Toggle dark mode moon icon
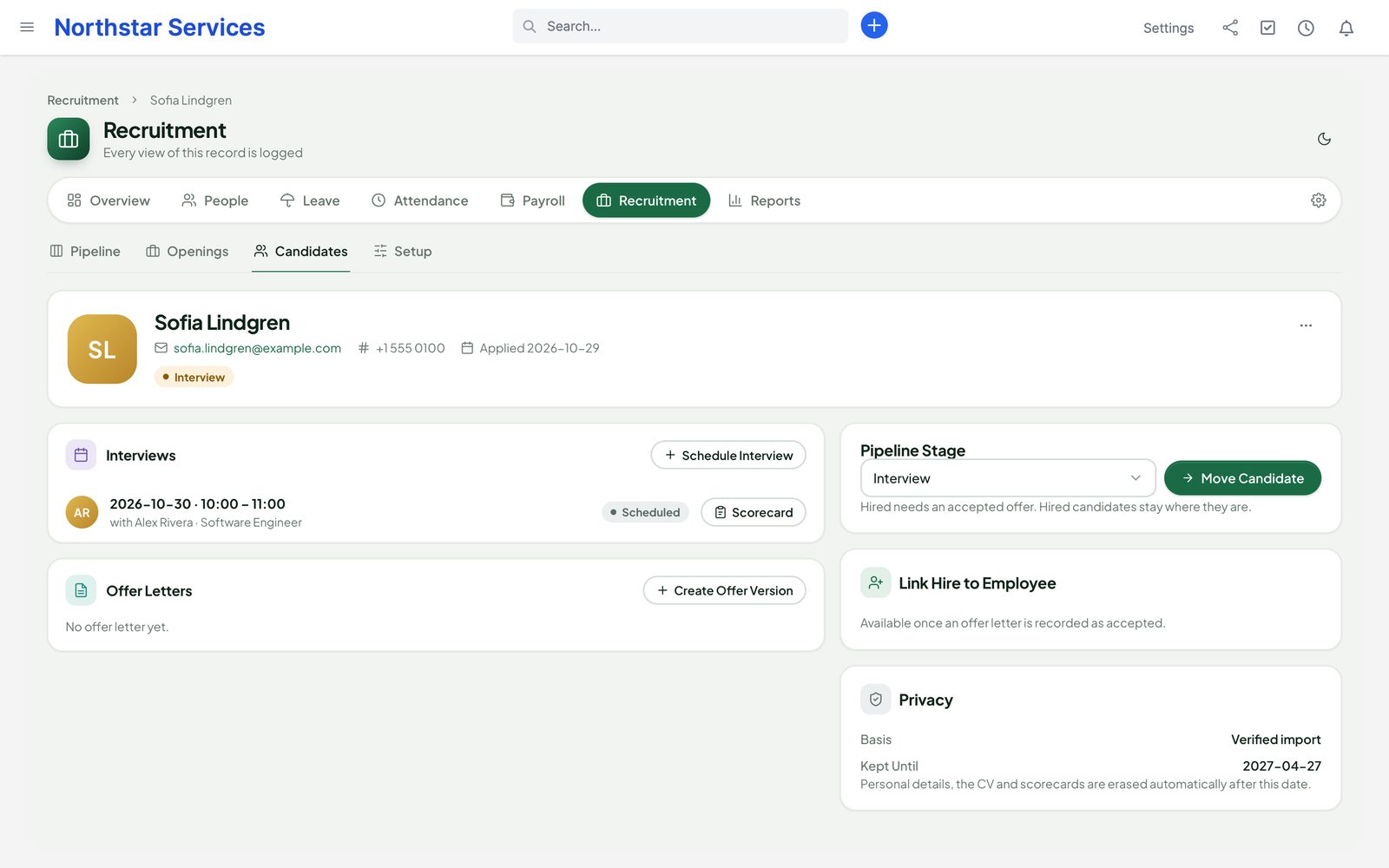This screenshot has width=1389, height=868. click(1324, 139)
